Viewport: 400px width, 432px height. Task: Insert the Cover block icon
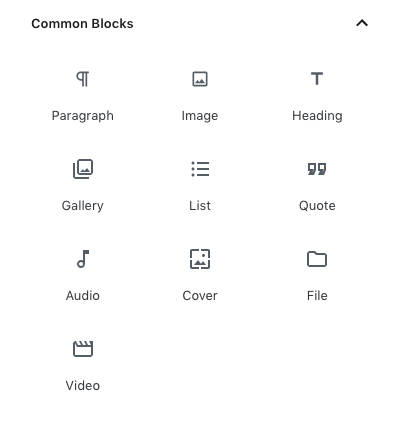(x=200, y=259)
